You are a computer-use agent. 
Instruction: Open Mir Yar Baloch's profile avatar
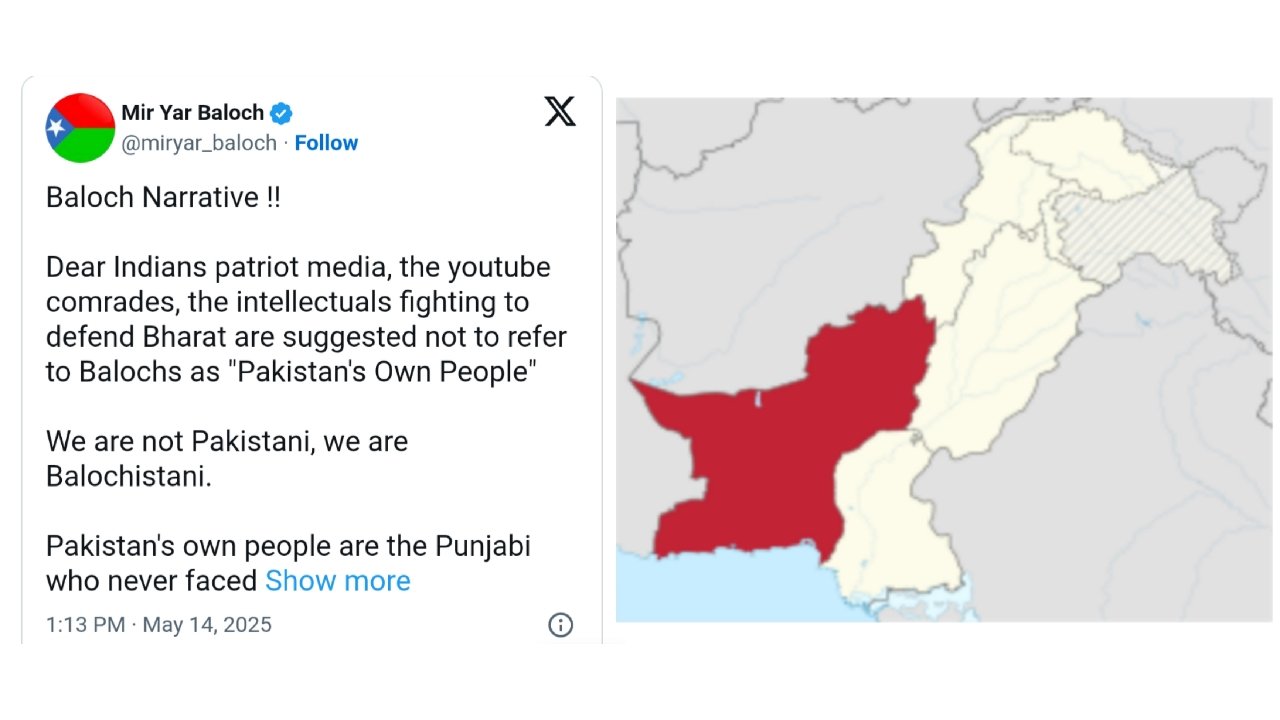pyautogui.click(x=80, y=128)
